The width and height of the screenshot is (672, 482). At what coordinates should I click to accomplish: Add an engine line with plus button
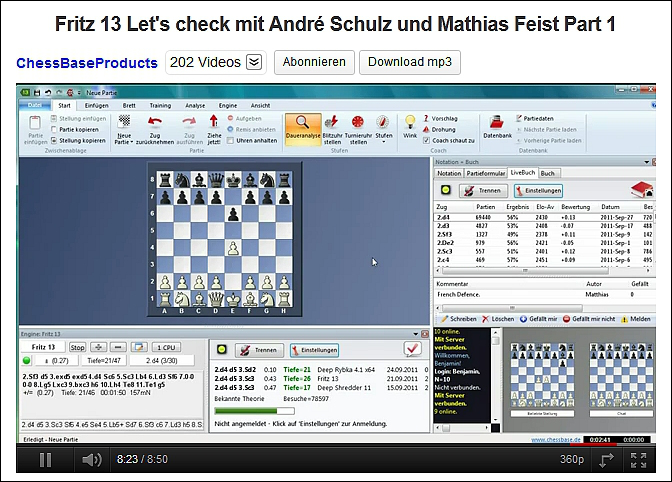(99, 347)
